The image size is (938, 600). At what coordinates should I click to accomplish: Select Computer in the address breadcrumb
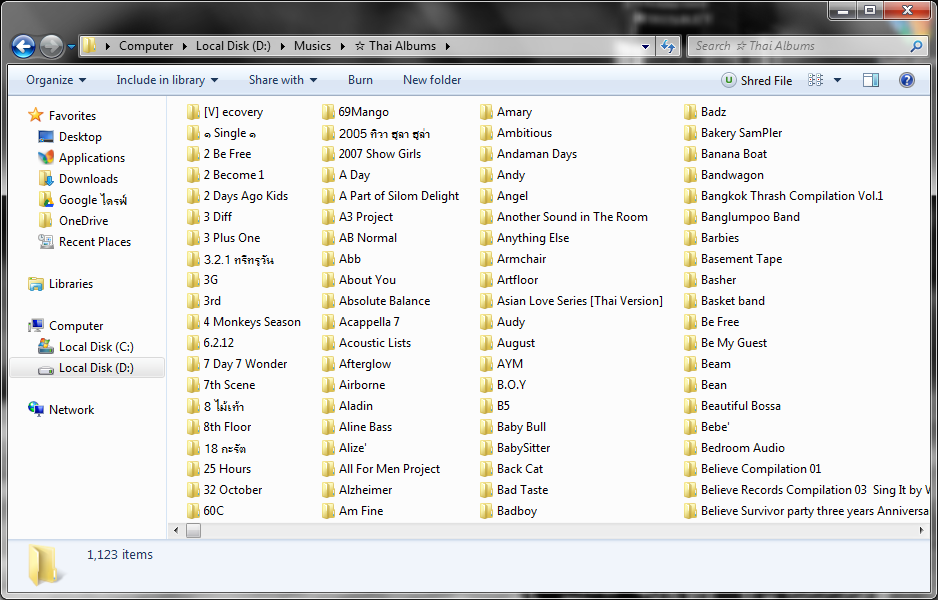point(146,46)
